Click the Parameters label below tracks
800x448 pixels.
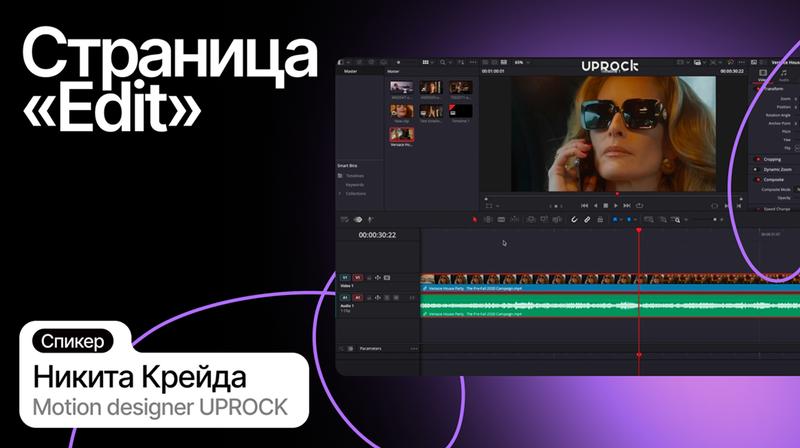point(370,349)
